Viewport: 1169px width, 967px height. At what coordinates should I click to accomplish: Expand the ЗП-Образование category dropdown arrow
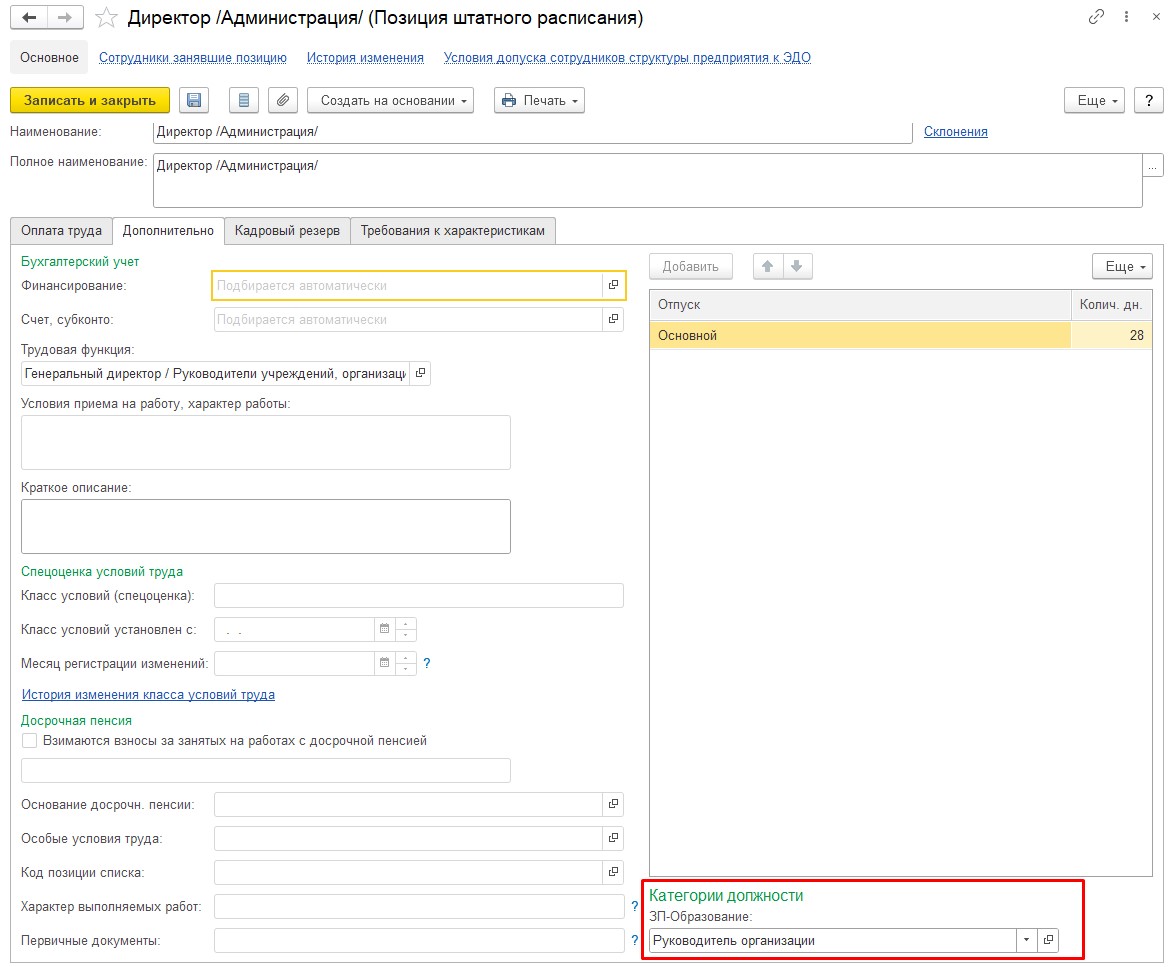coord(1026,940)
